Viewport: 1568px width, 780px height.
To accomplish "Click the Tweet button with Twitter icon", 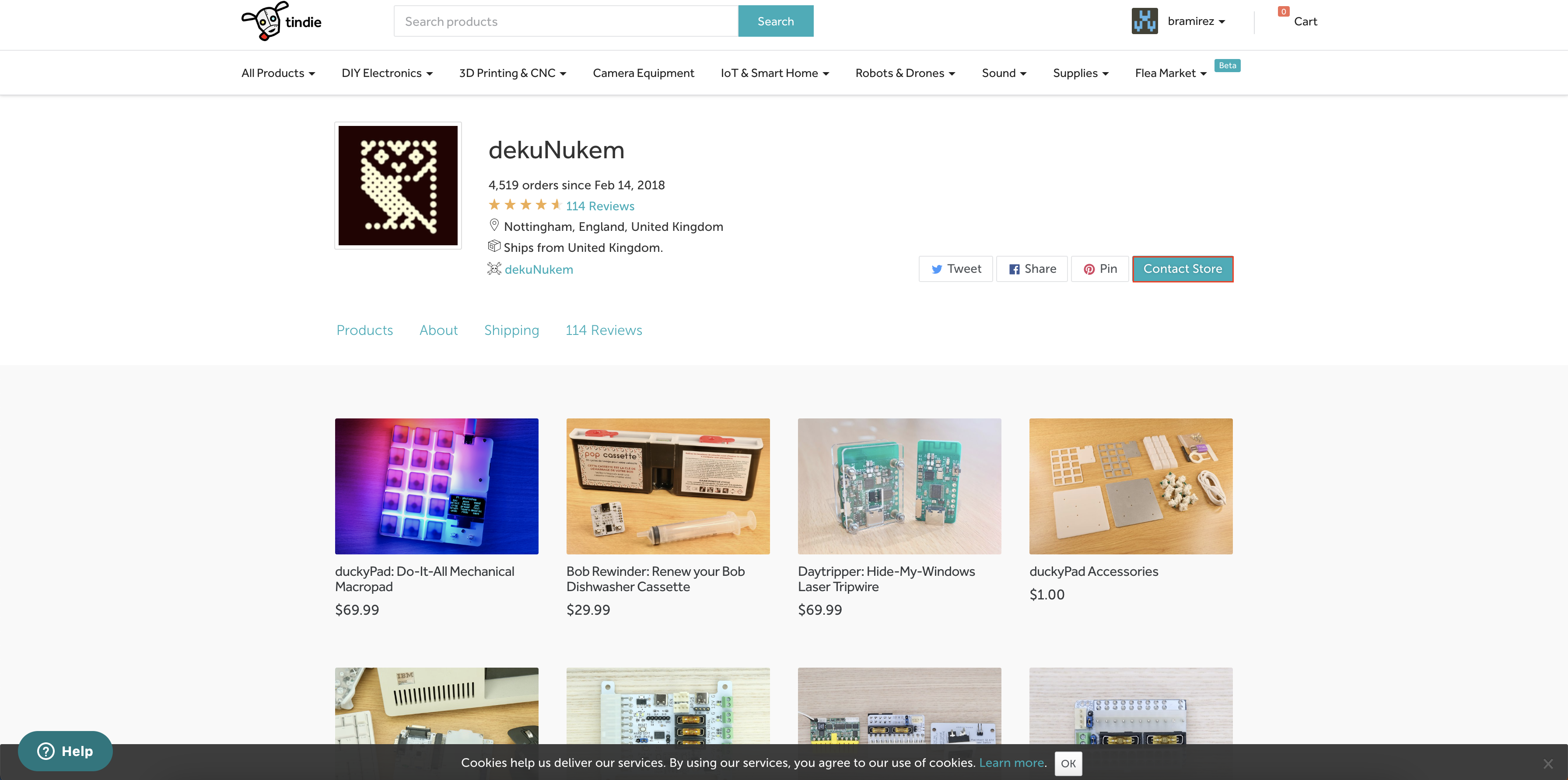I will tap(955, 269).
